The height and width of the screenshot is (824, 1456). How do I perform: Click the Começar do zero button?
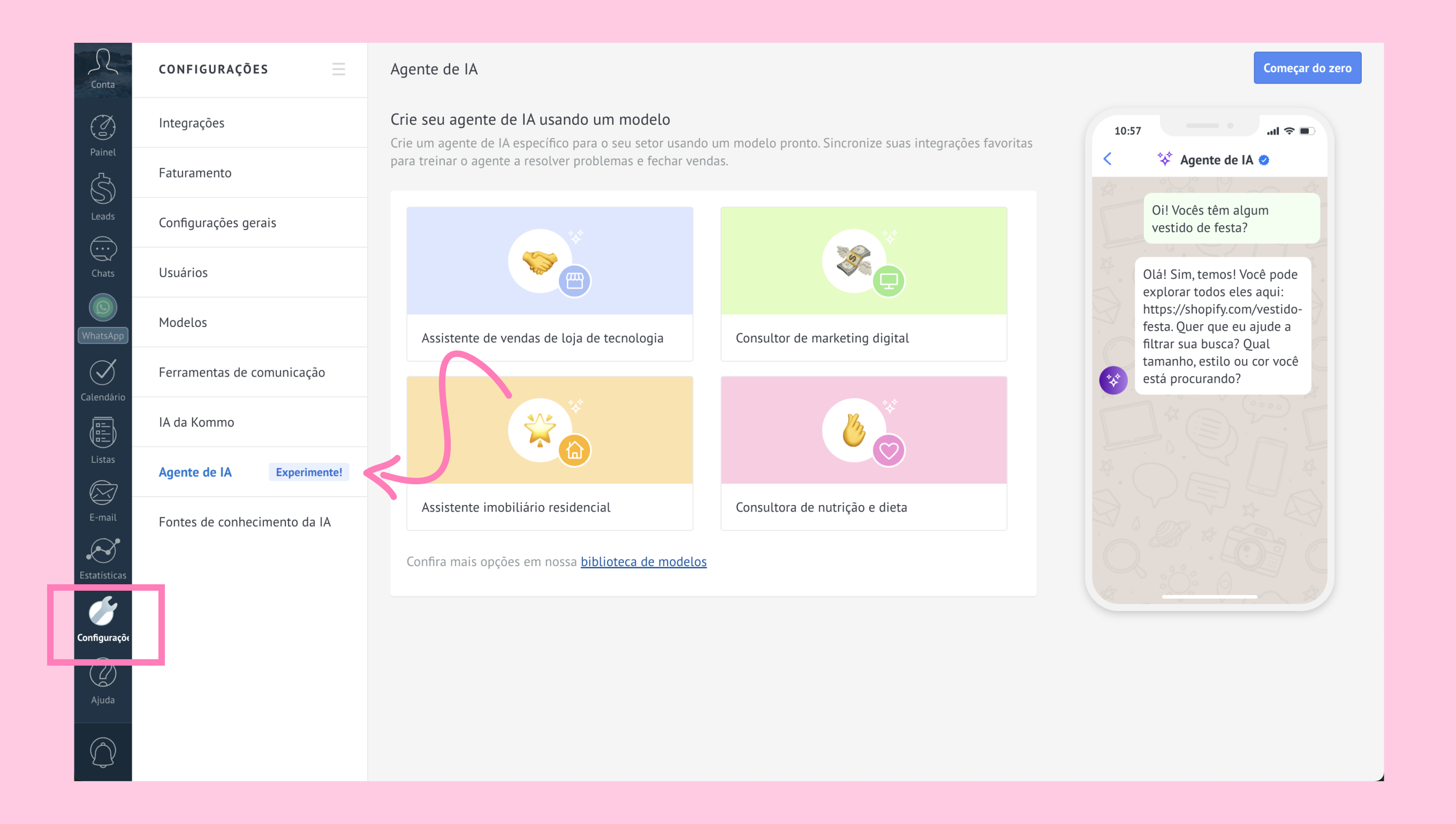(x=1307, y=68)
